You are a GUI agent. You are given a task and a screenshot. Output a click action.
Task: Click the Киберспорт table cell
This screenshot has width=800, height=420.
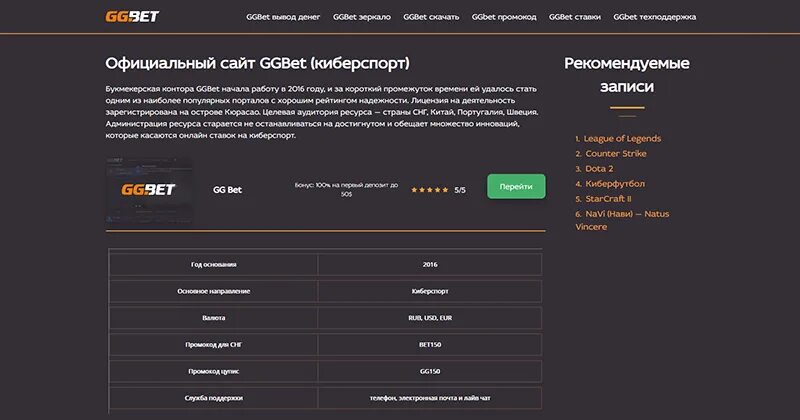coord(430,291)
